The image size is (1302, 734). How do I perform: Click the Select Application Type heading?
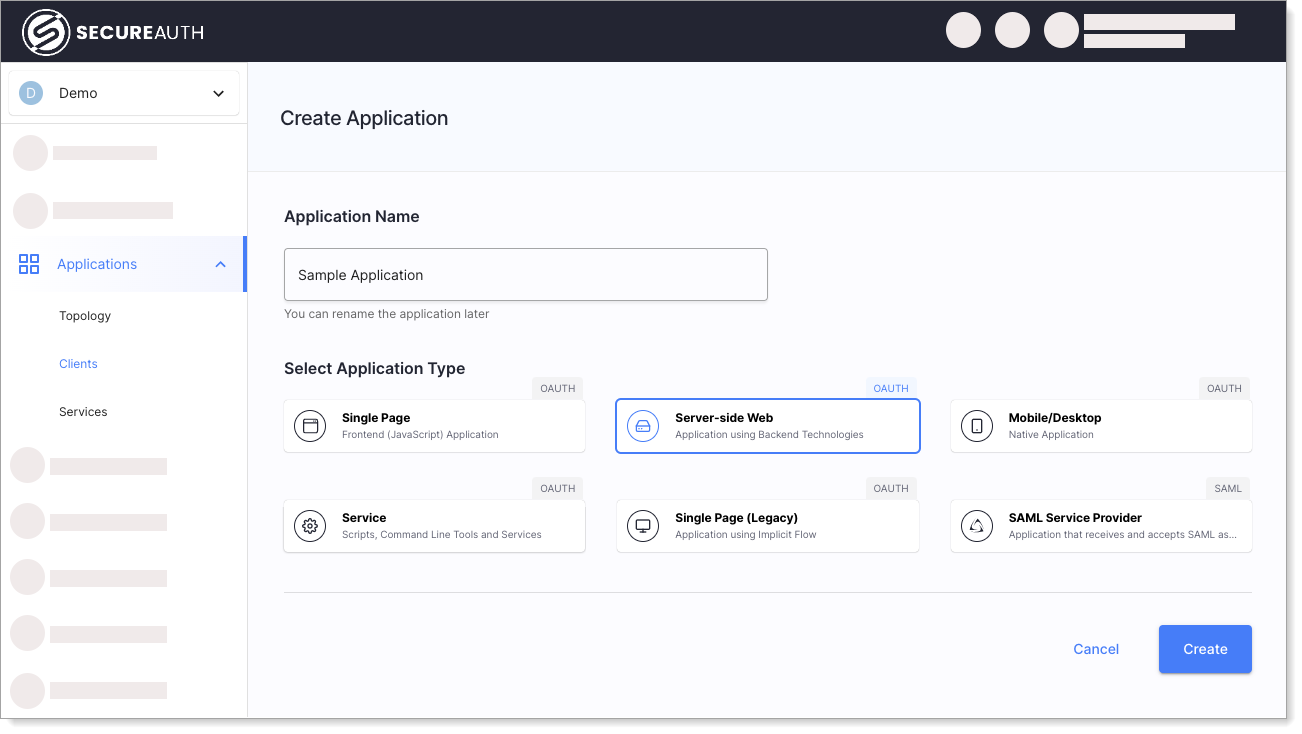coord(375,368)
